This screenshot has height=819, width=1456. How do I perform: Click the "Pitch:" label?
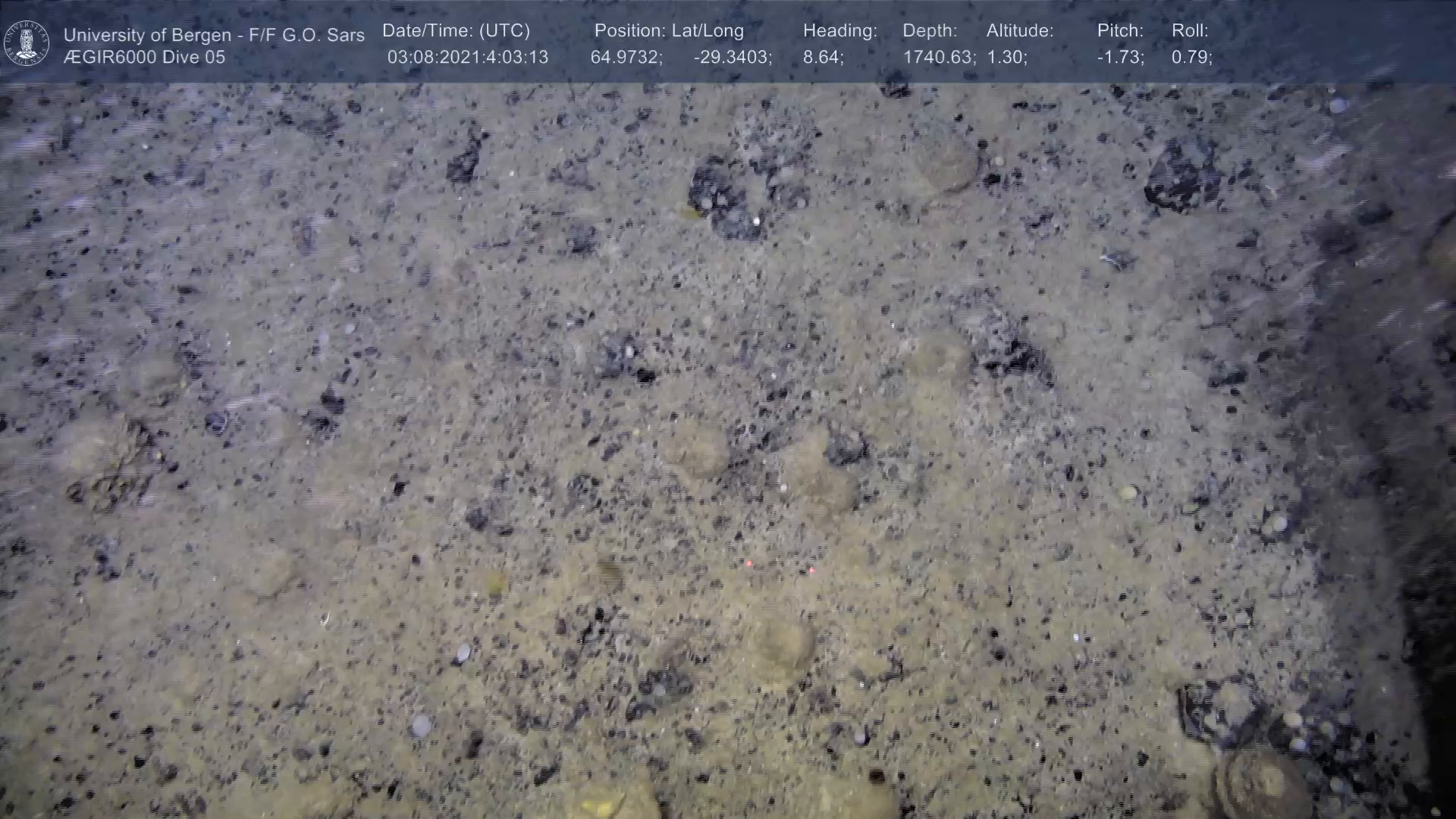(1120, 31)
